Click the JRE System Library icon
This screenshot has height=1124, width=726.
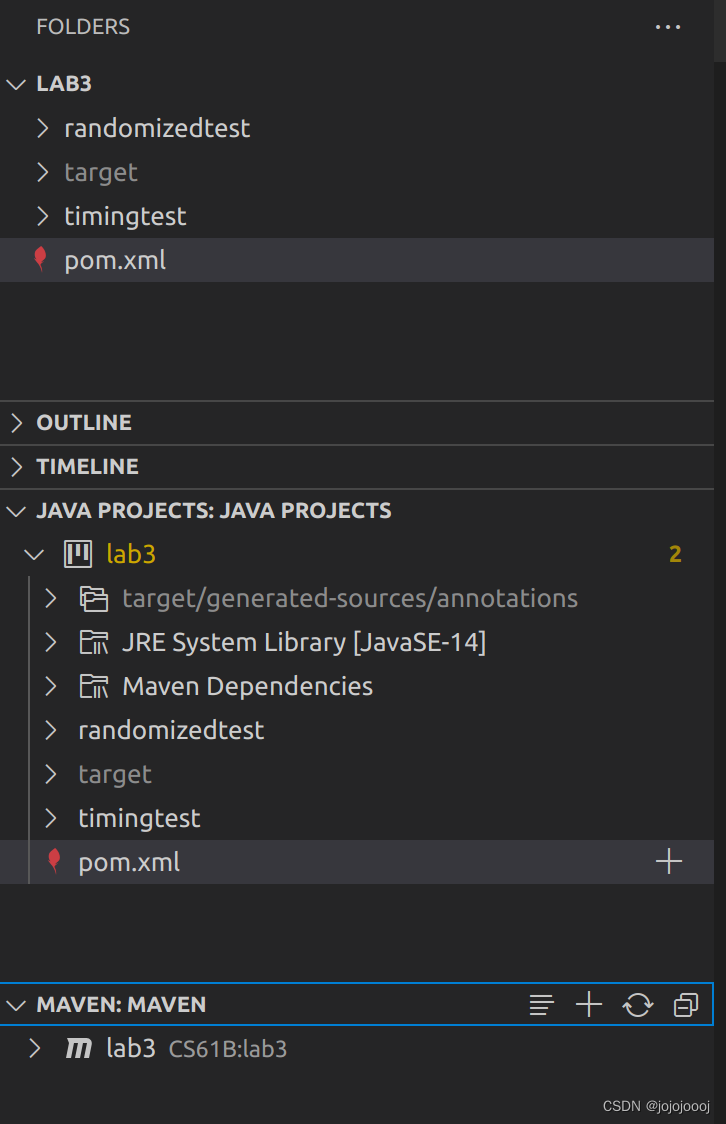coord(94,642)
